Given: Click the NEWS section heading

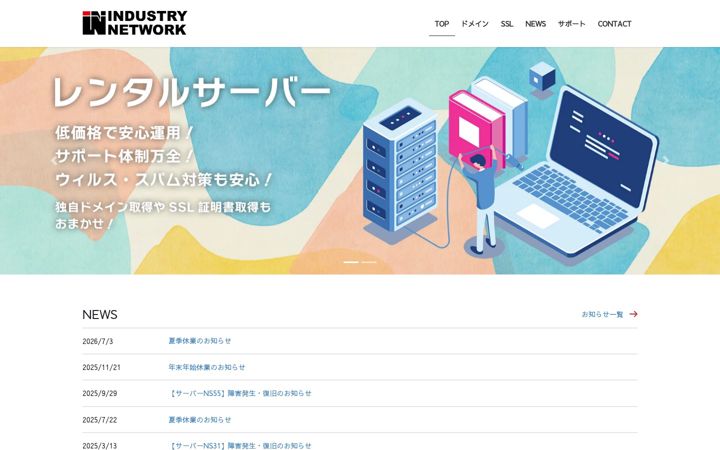Looking at the screenshot, I should click(x=100, y=315).
